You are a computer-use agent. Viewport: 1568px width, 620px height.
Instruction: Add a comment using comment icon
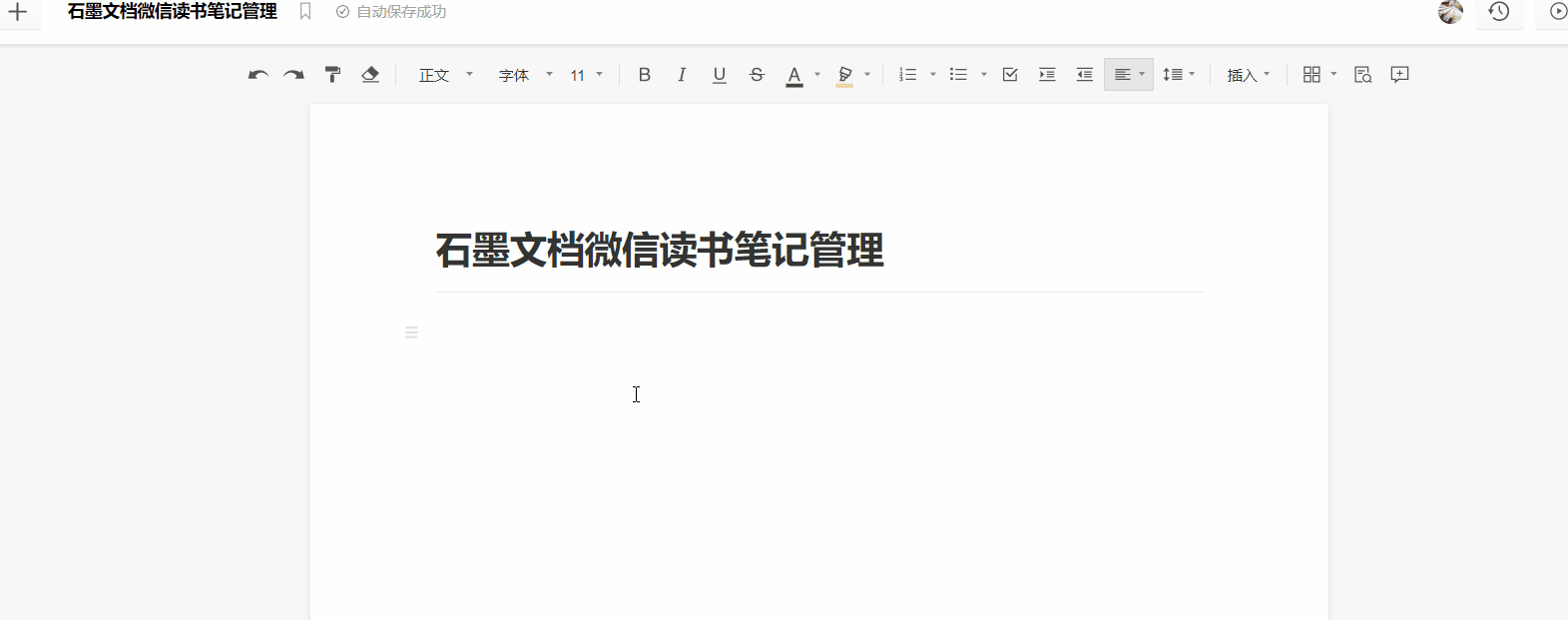(x=1399, y=75)
